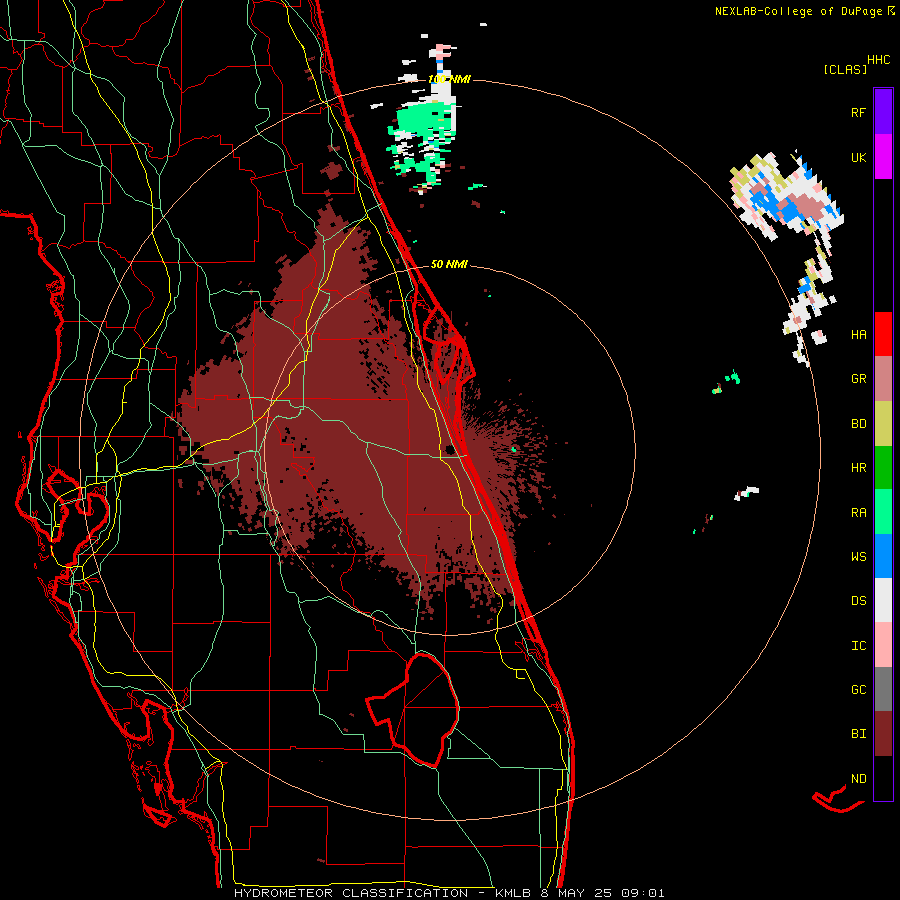Click the '50 NMI' range ring label

(x=449, y=264)
